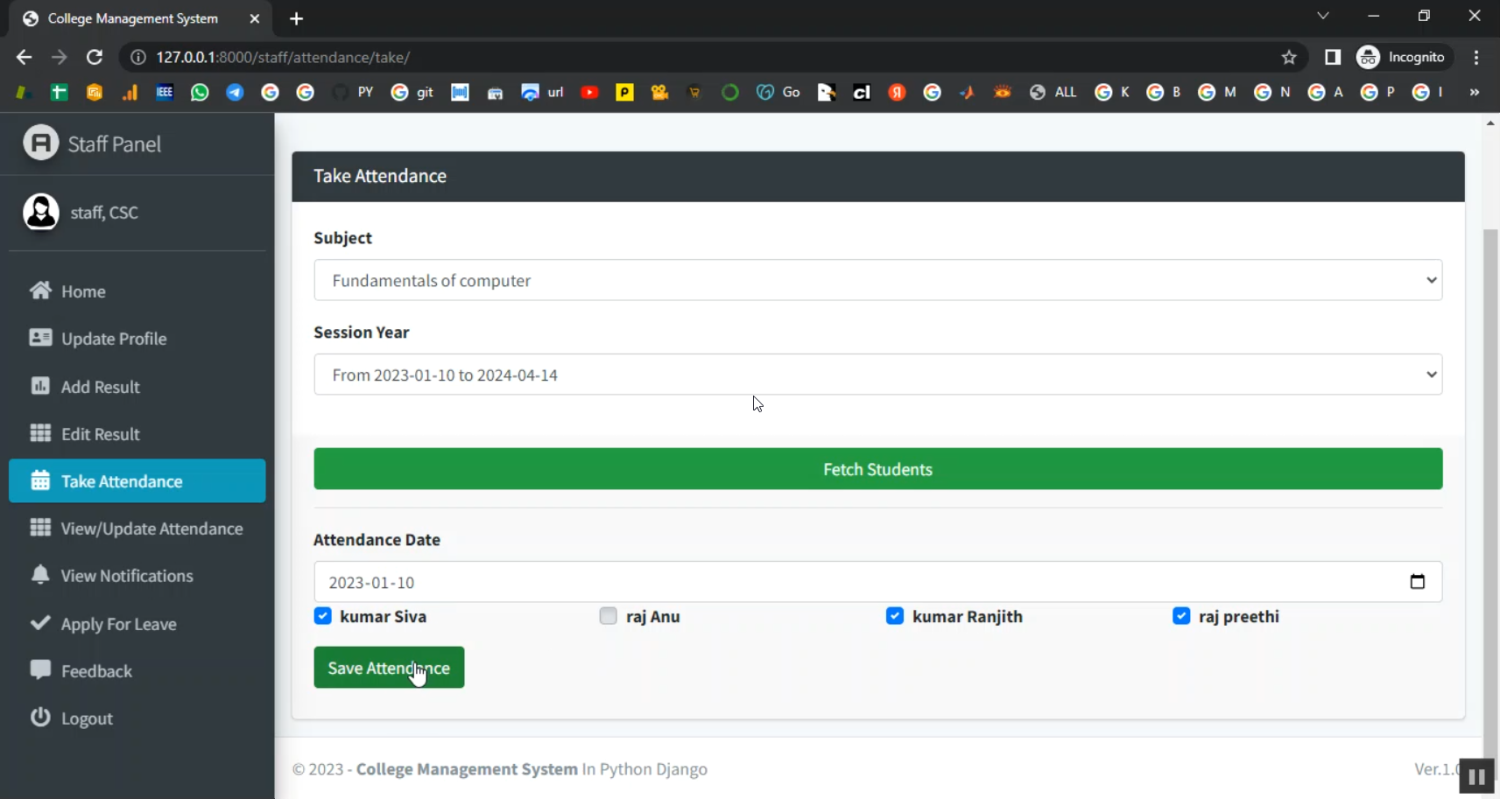Go to View/Update Attendance in sidebar
1500x799 pixels.
(151, 528)
